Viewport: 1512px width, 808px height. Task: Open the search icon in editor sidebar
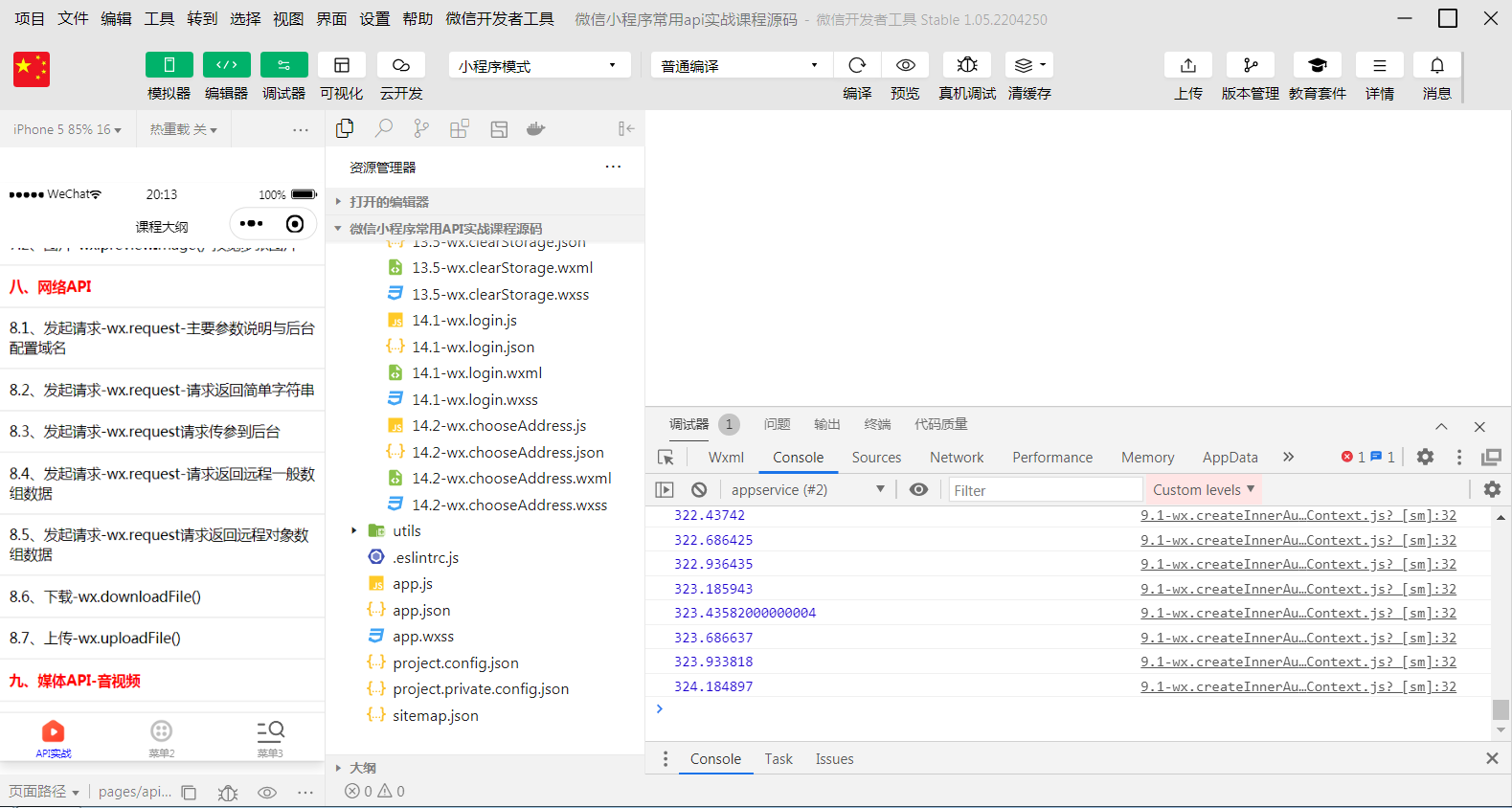pyautogui.click(x=384, y=128)
